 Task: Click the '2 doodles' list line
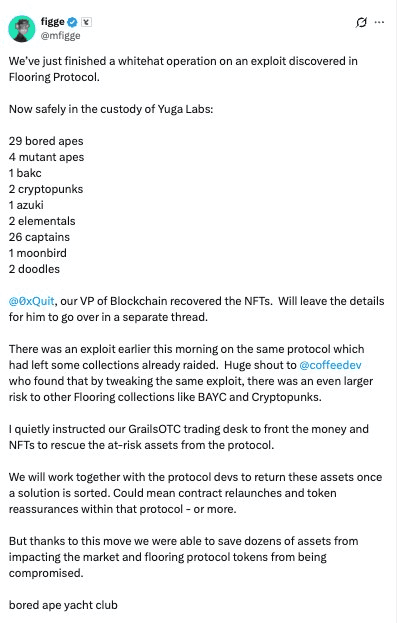tap(34, 269)
